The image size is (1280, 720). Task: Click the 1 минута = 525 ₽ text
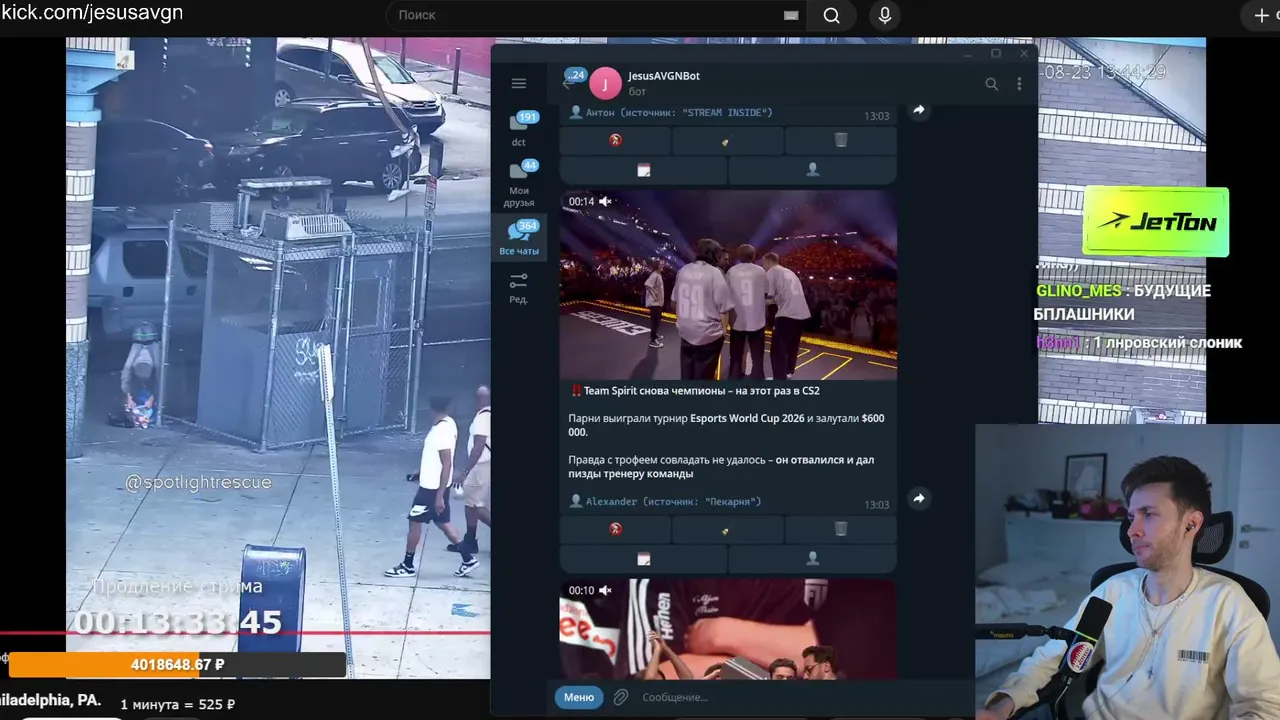click(178, 704)
